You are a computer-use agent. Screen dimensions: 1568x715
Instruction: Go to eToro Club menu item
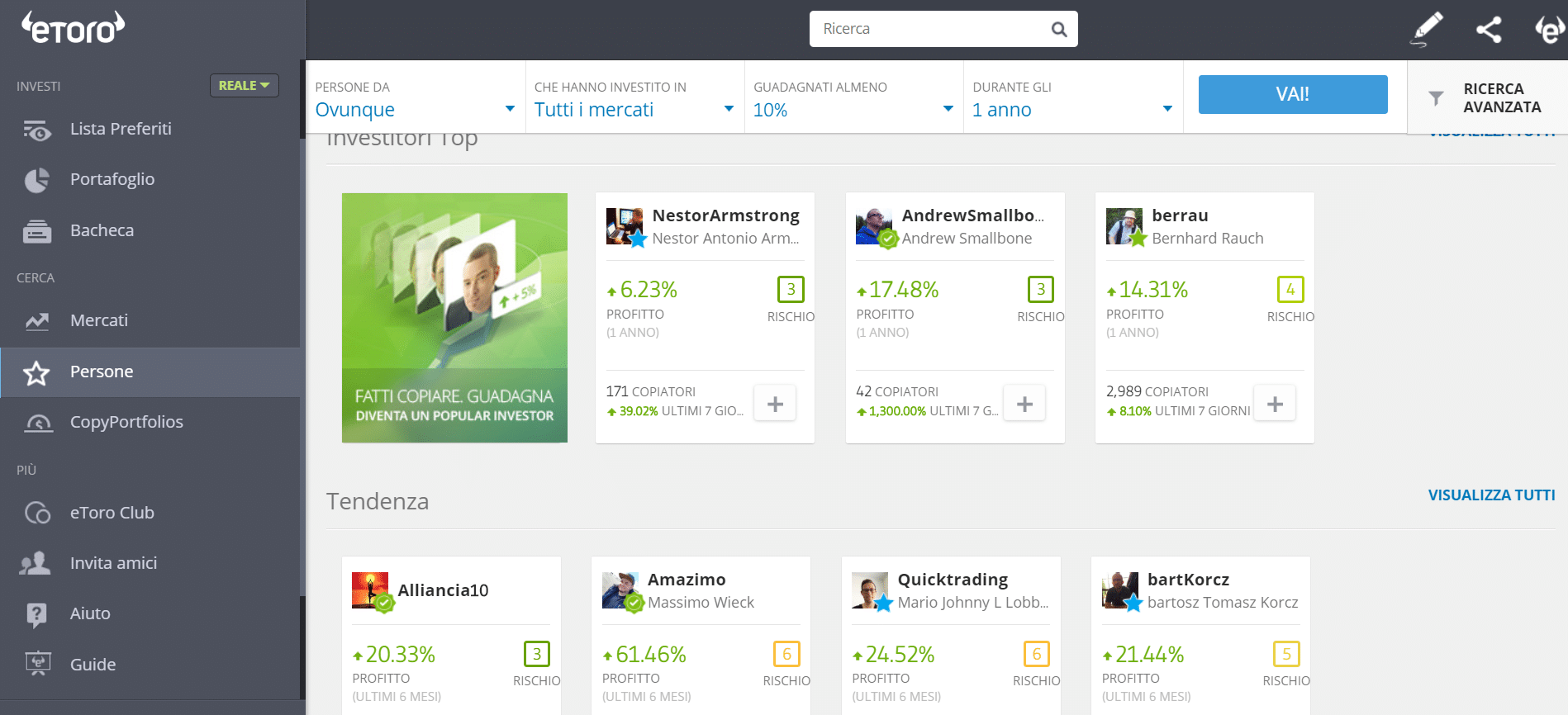tap(112, 513)
